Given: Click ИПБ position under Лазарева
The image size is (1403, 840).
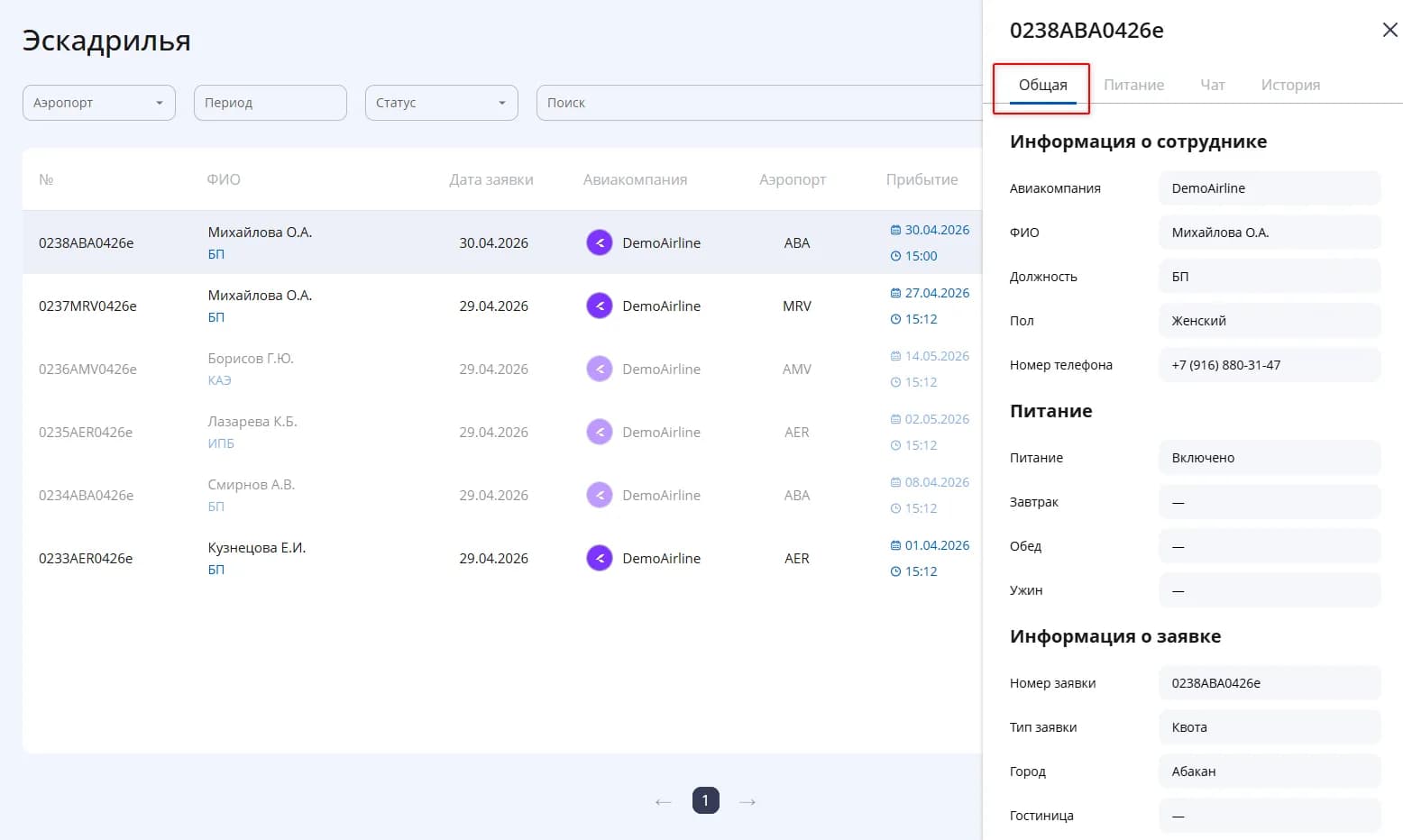Looking at the screenshot, I should point(221,443).
